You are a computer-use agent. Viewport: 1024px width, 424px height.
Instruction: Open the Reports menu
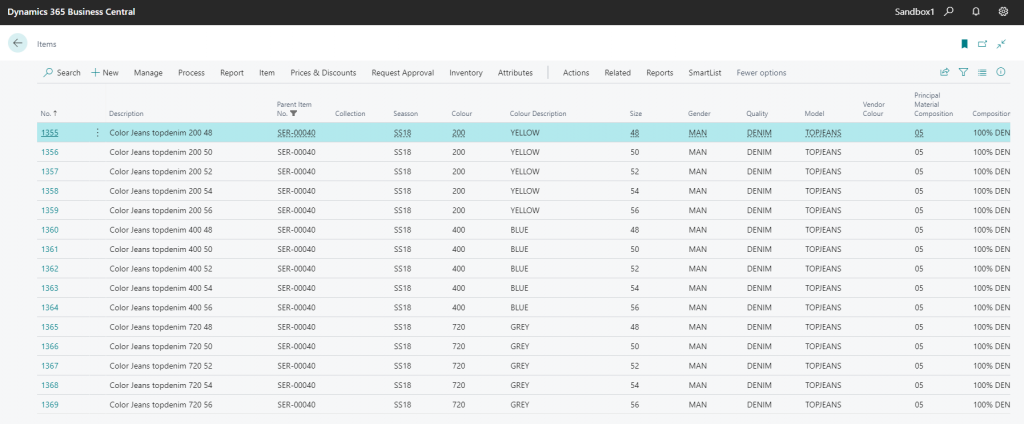(x=660, y=73)
